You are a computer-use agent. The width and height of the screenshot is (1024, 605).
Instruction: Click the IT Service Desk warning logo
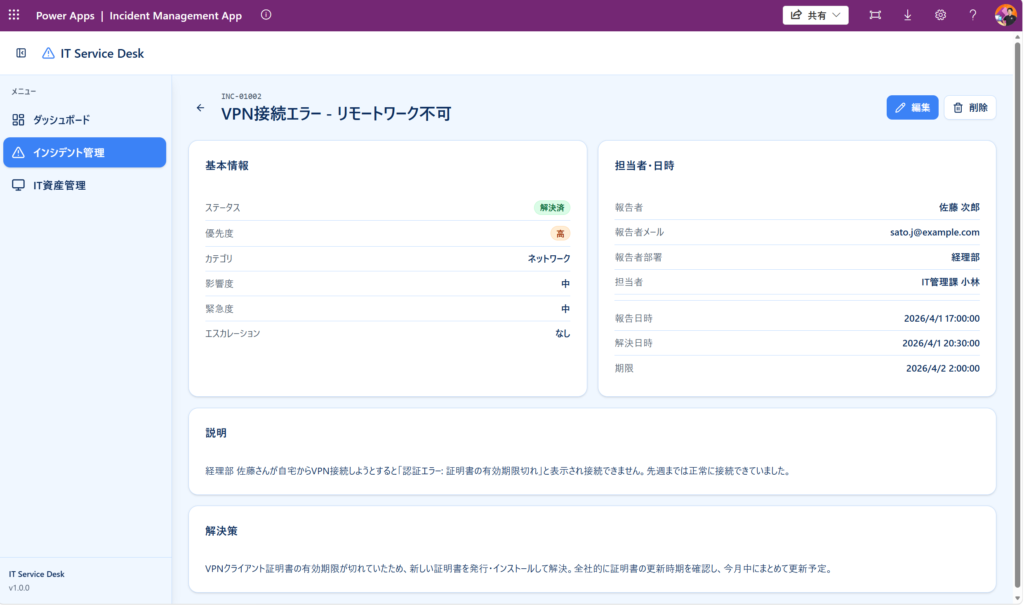click(x=48, y=53)
